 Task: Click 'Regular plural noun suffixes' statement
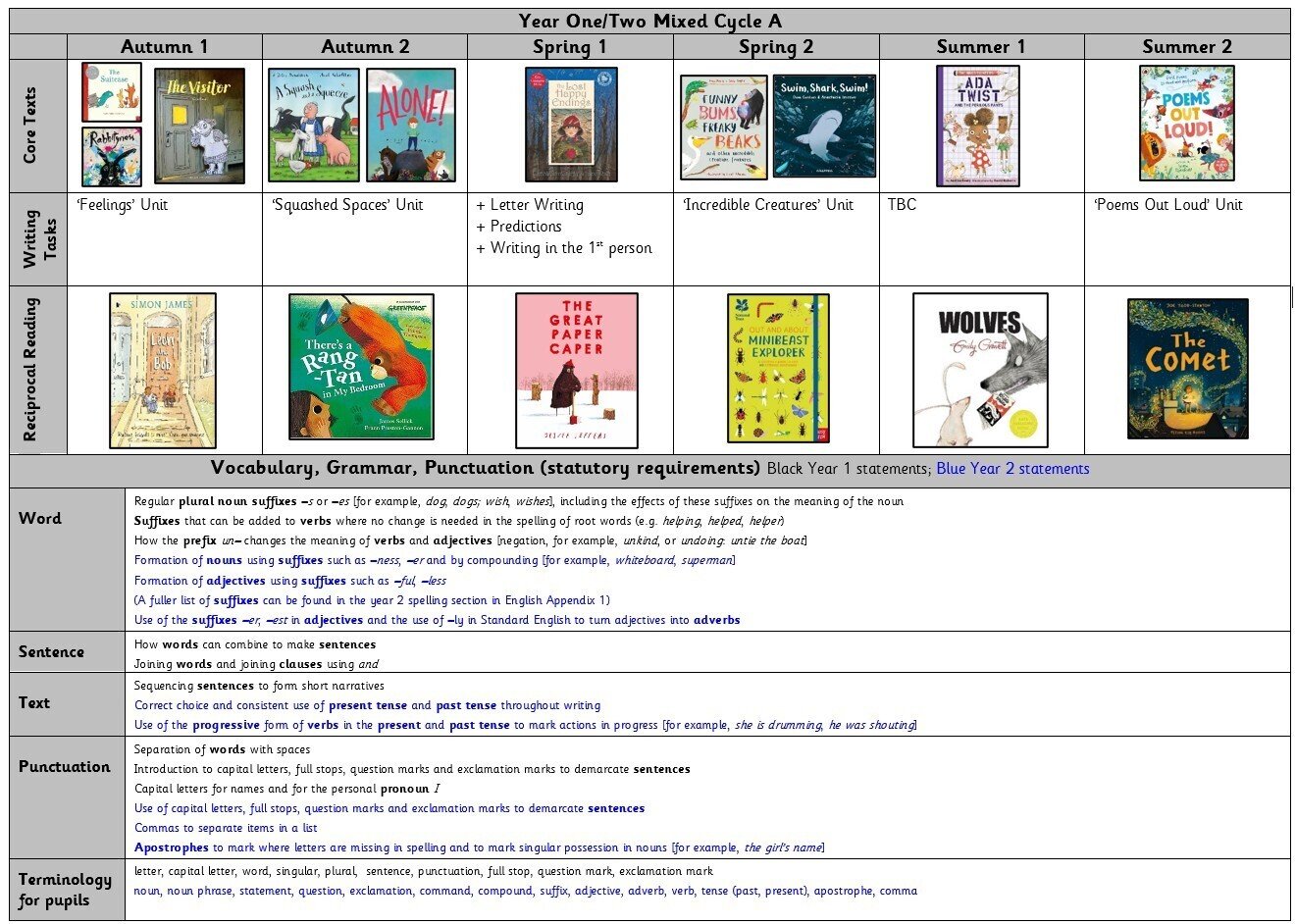click(519, 501)
